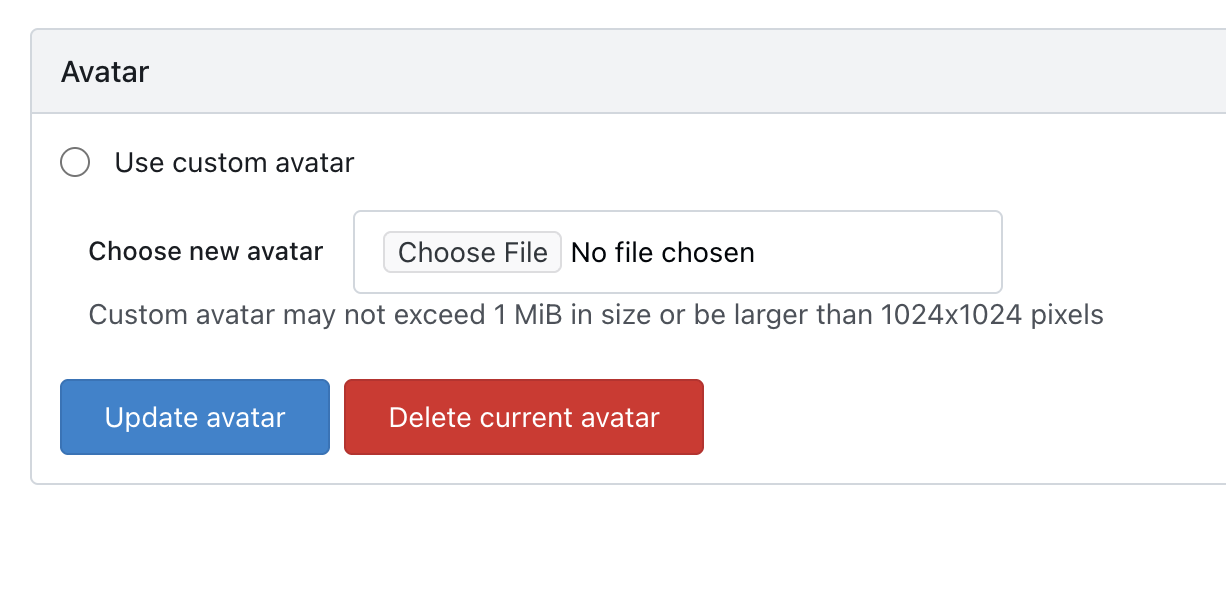Enable the custom avatar option circle
Screen dimensions: 1226x596
(x=75, y=162)
